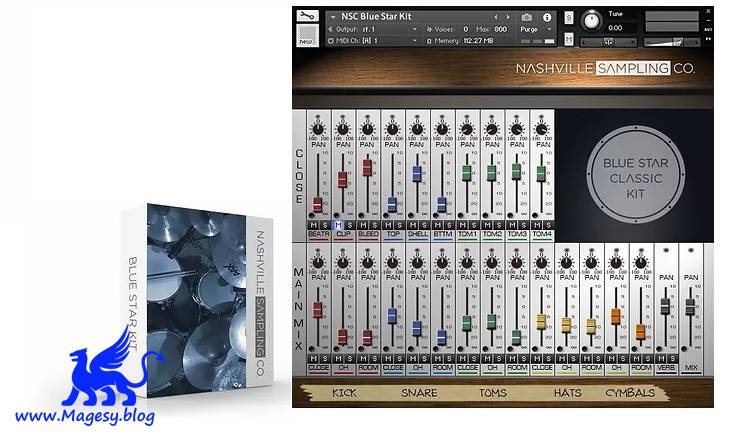Mute the TOM1 channel

pos(463,225)
